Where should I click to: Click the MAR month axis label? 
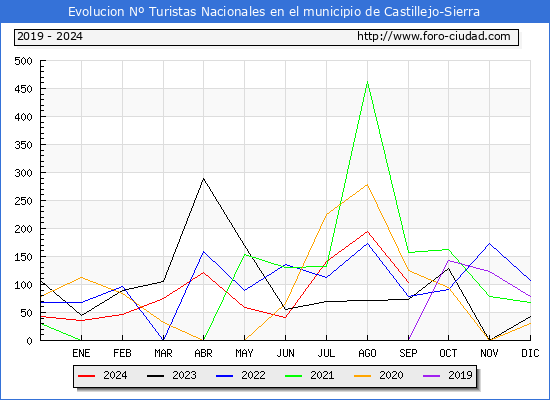tap(163, 353)
